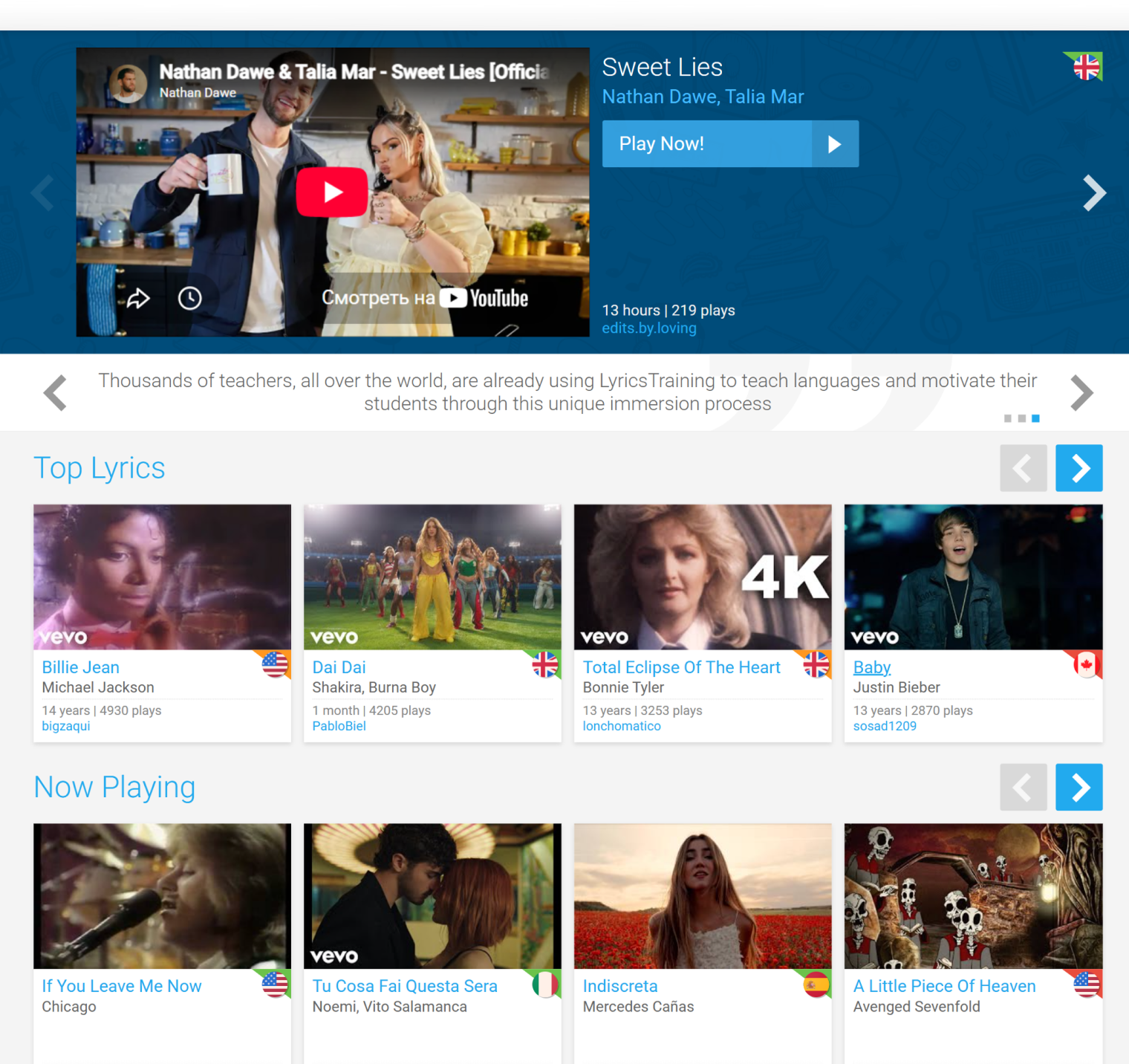Image resolution: width=1129 pixels, height=1064 pixels.
Task: Click US flag on Billie Jean card
Action: [x=275, y=664]
